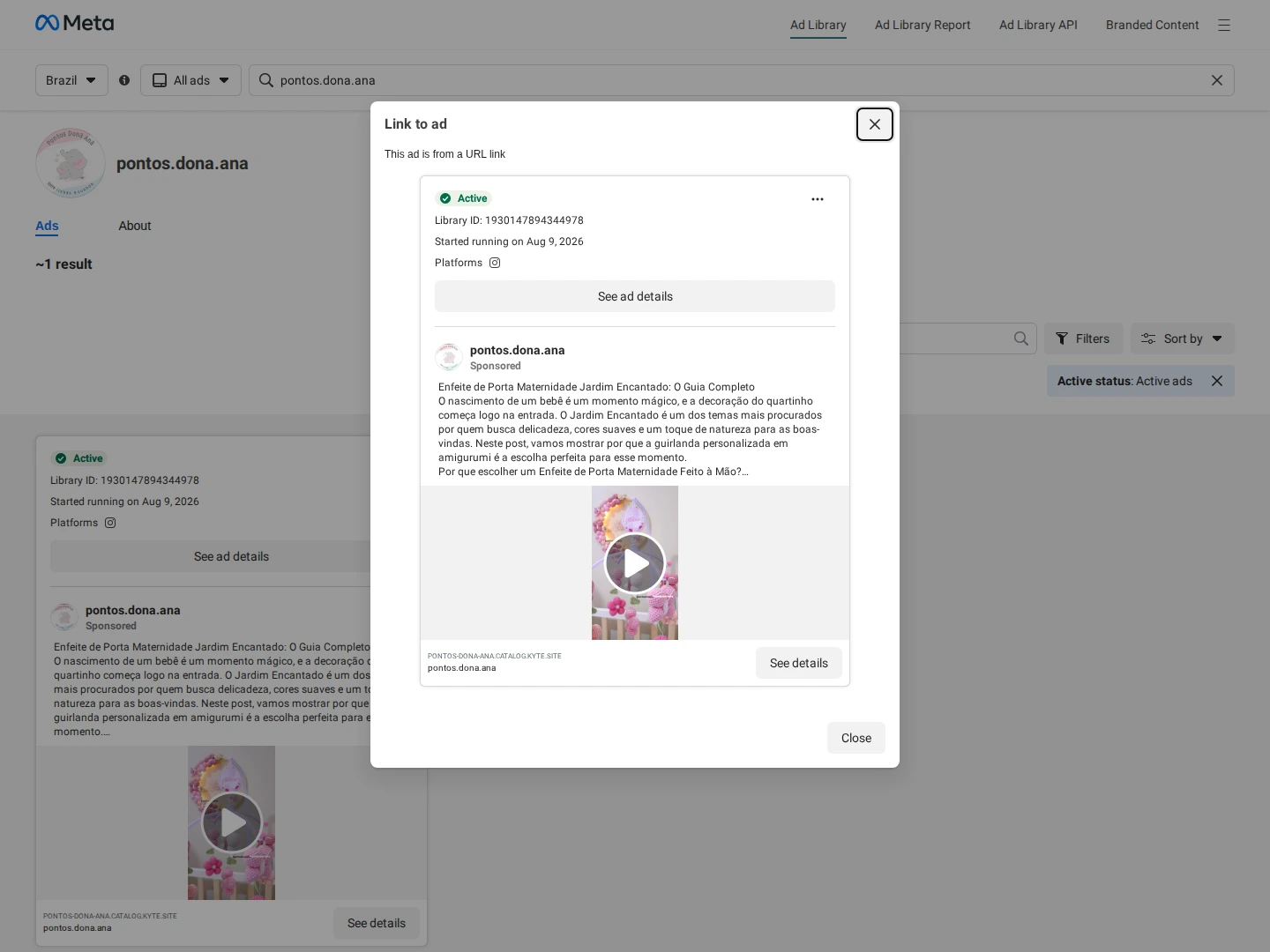This screenshot has width=1270, height=952.
Task: Click pontos.dona.ana advertiser name in the dialog
Action: [518, 350]
